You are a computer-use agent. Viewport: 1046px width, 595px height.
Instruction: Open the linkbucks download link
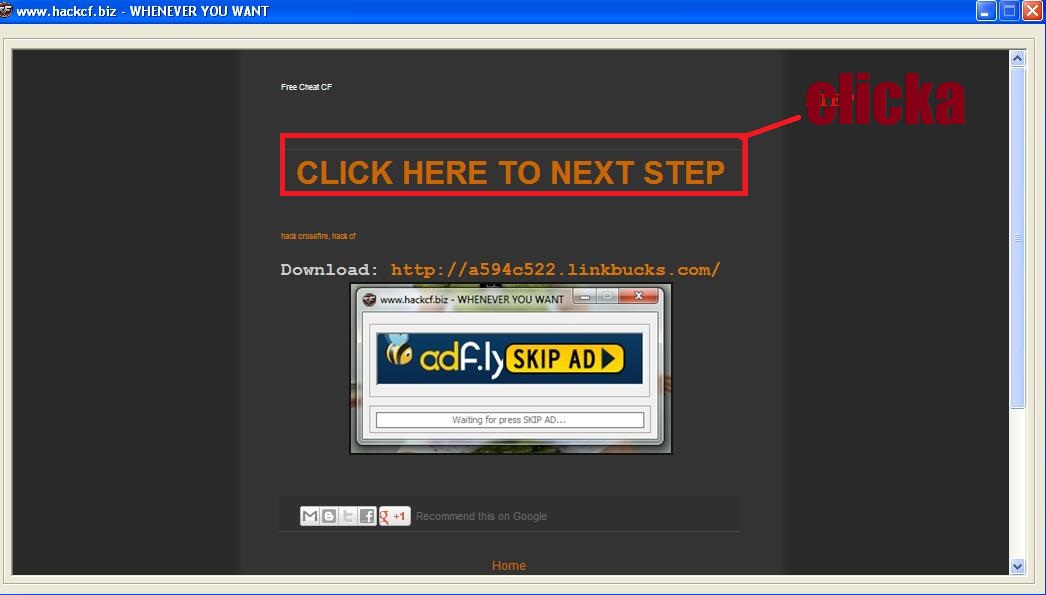pyautogui.click(x=555, y=269)
